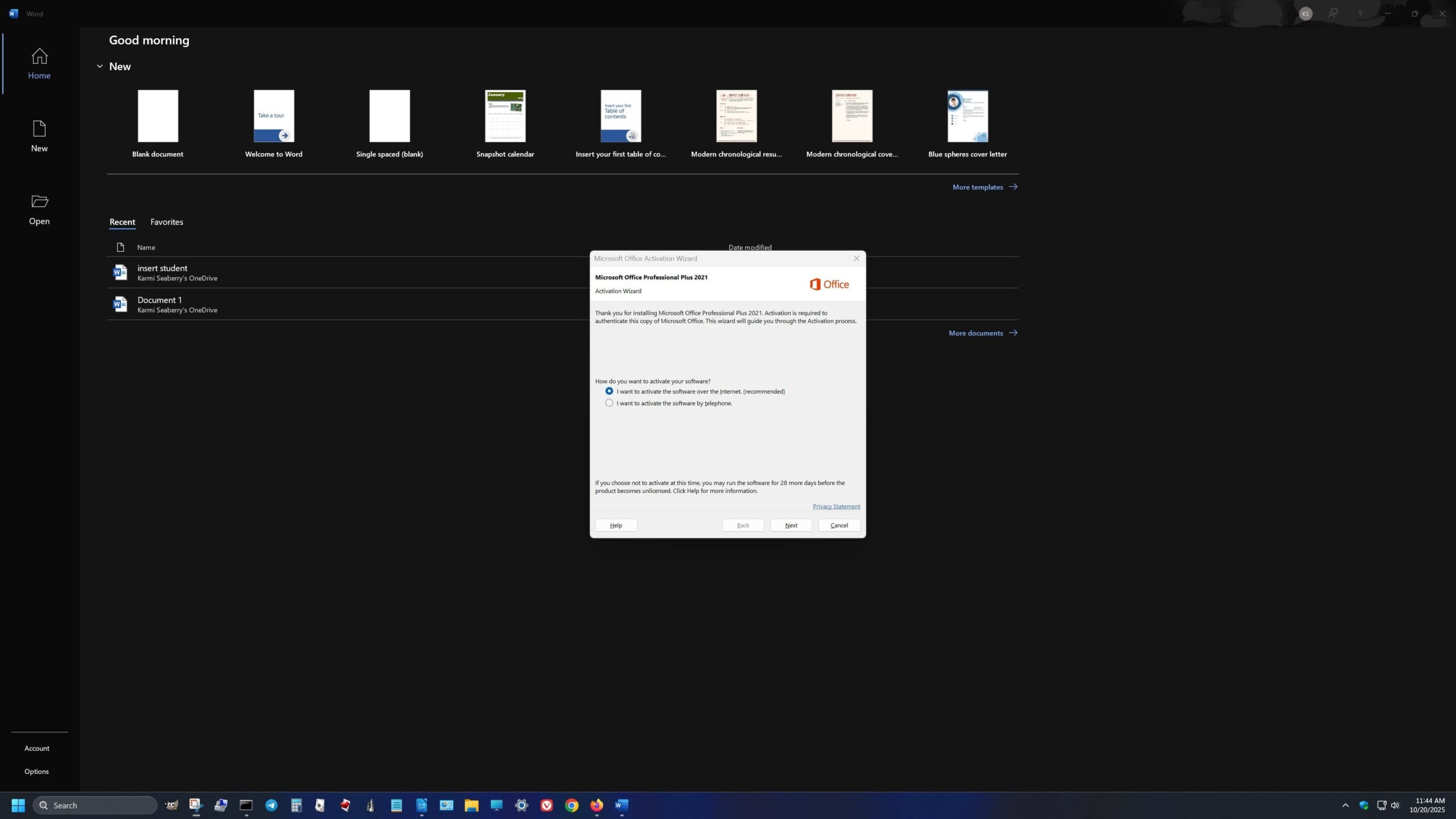
Task: Select activate over the Internet option
Action: click(609, 391)
